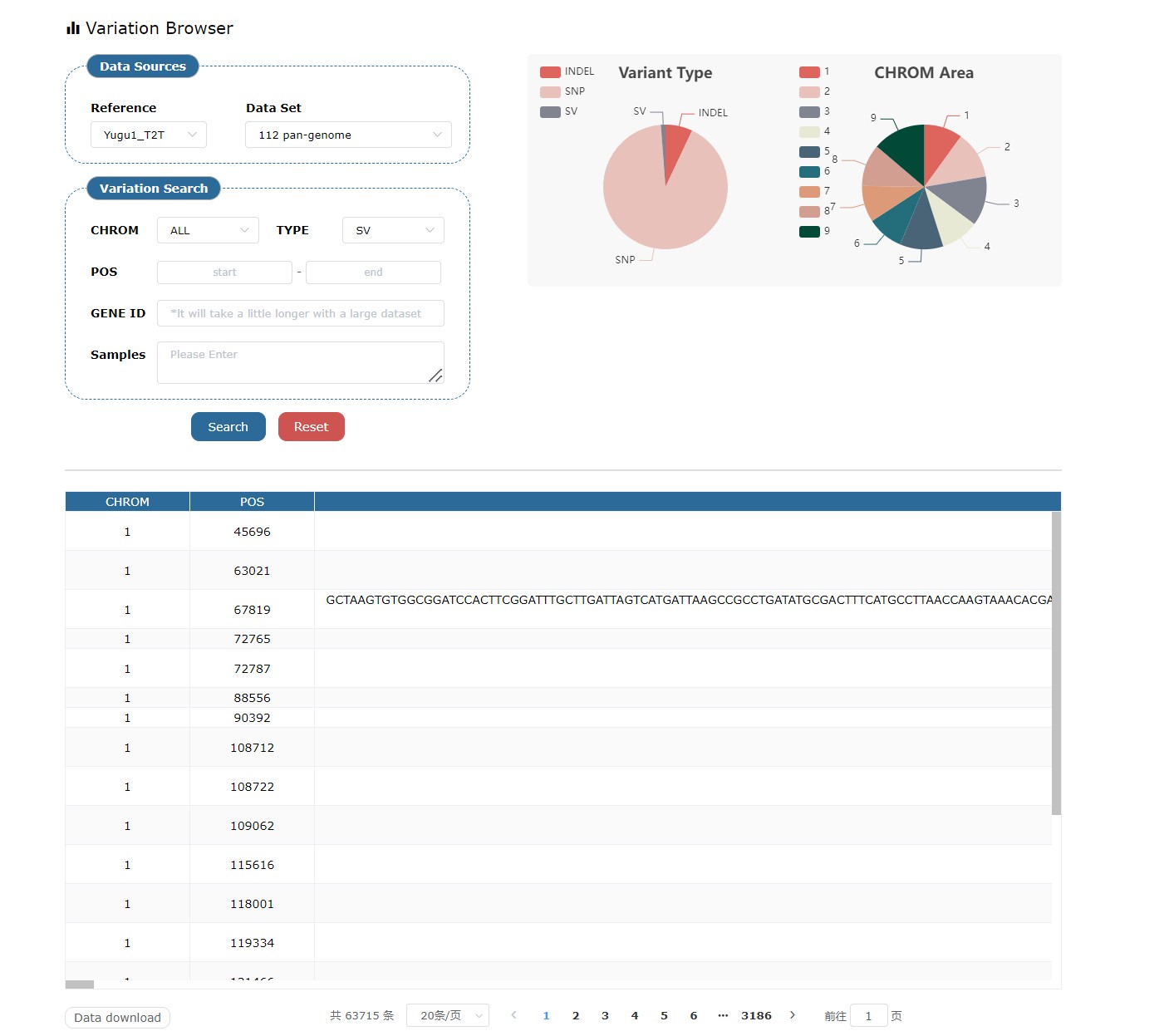Toggle chromosome 5 legend in CHROM Area
The image size is (1164, 1036).
tap(814, 151)
